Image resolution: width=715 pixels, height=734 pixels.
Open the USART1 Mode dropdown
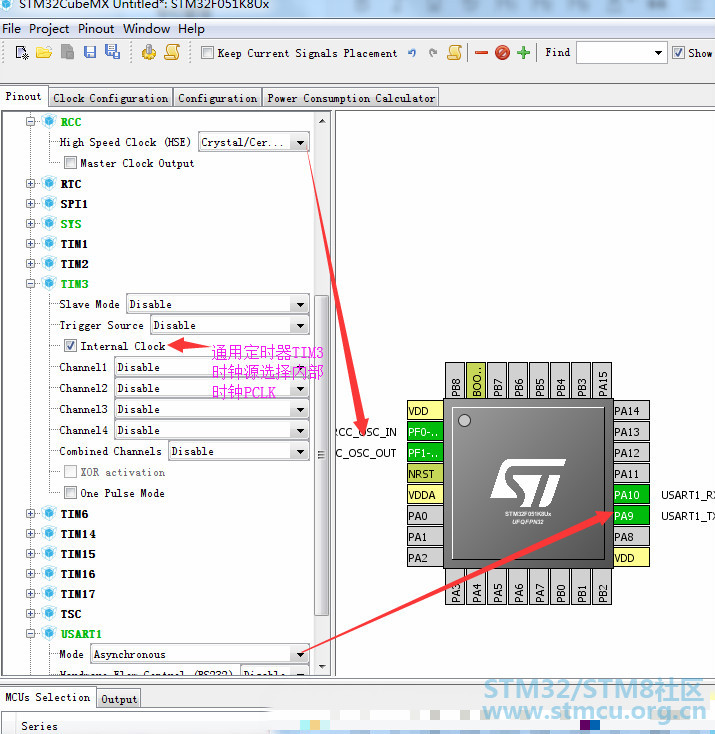pos(300,654)
